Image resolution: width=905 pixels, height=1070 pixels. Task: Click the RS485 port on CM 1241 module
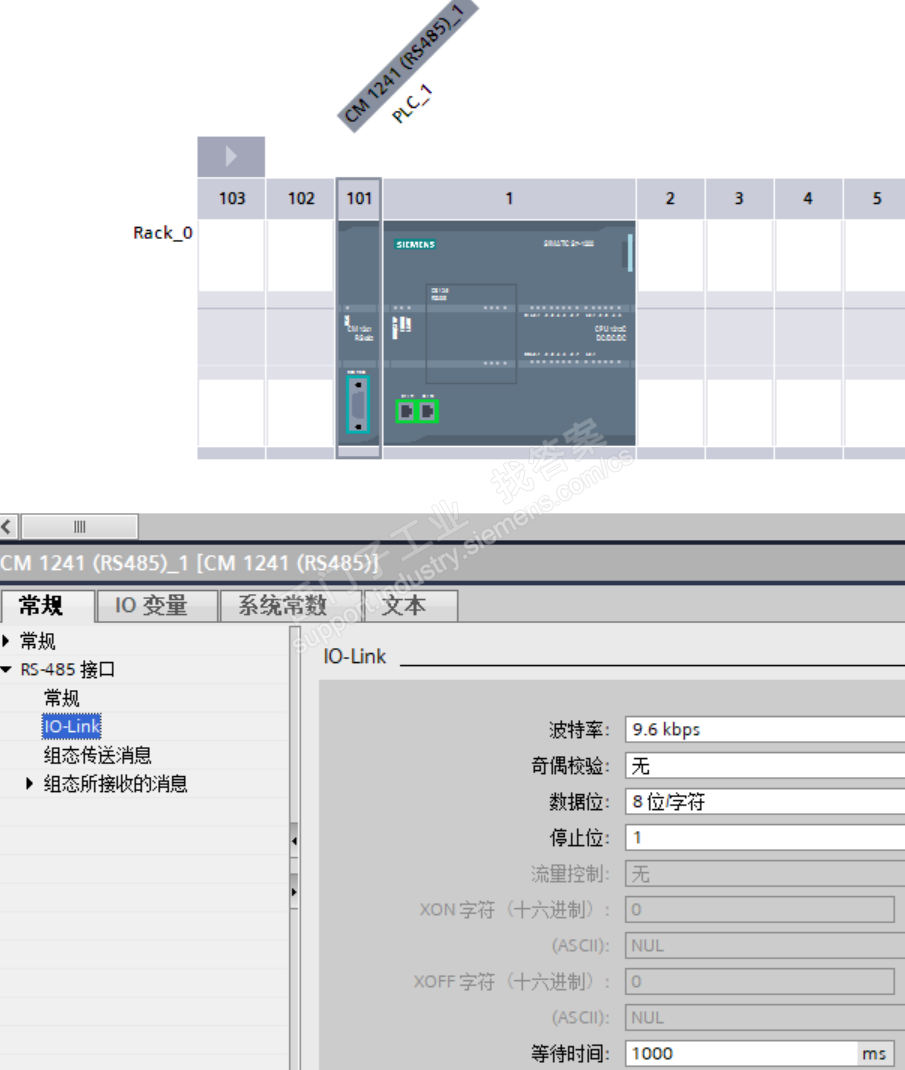coord(358,405)
